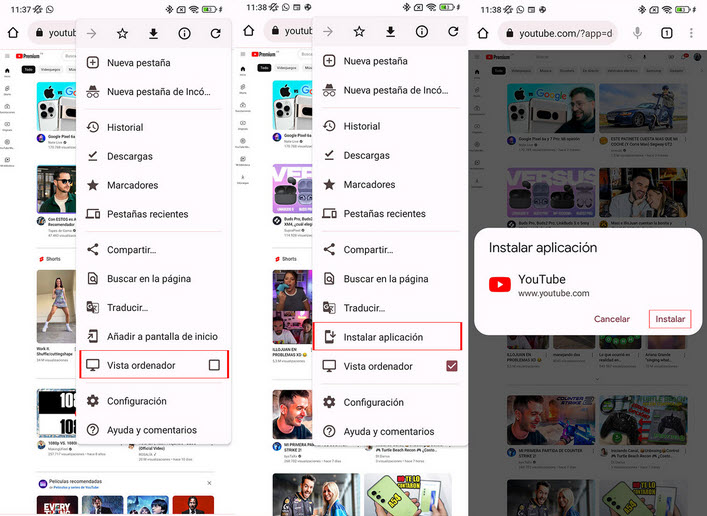
Task: Open Marcadores in the left menu
Action: coord(154,185)
